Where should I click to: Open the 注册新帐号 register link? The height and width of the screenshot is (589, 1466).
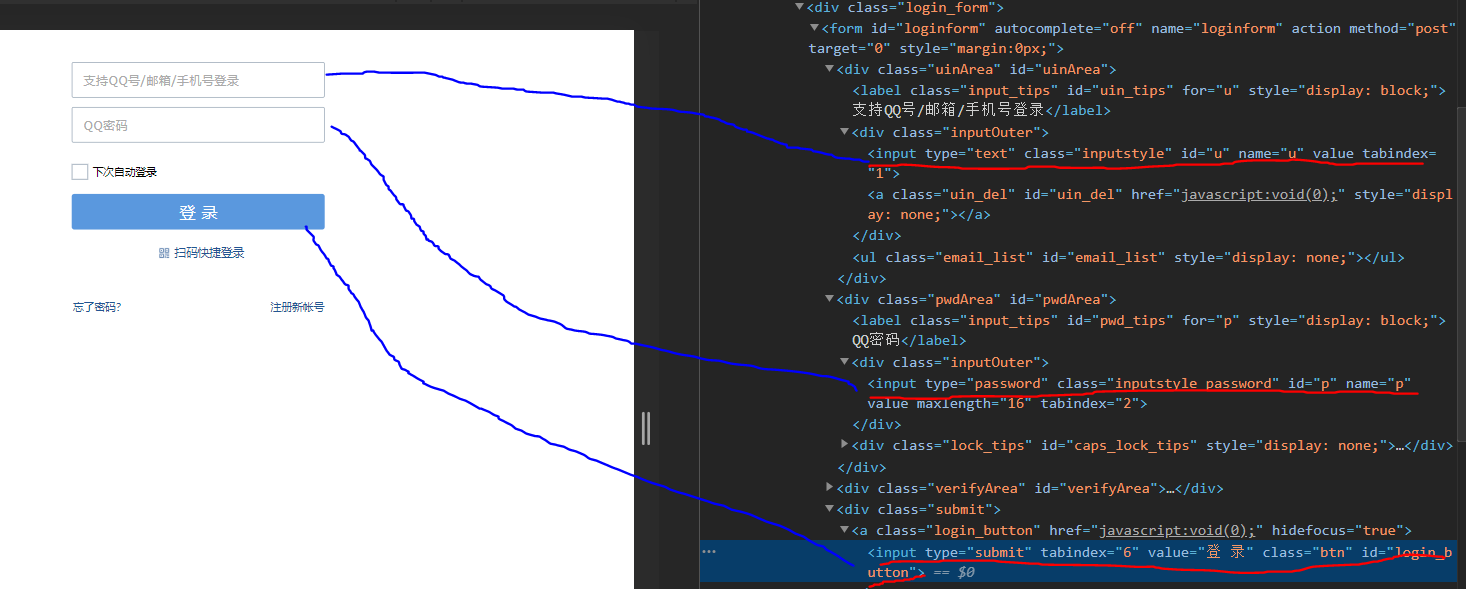[x=297, y=307]
